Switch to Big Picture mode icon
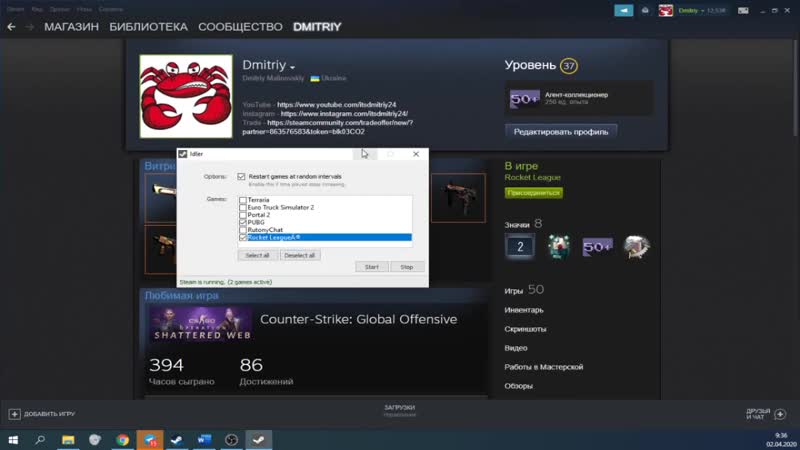 (743, 10)
